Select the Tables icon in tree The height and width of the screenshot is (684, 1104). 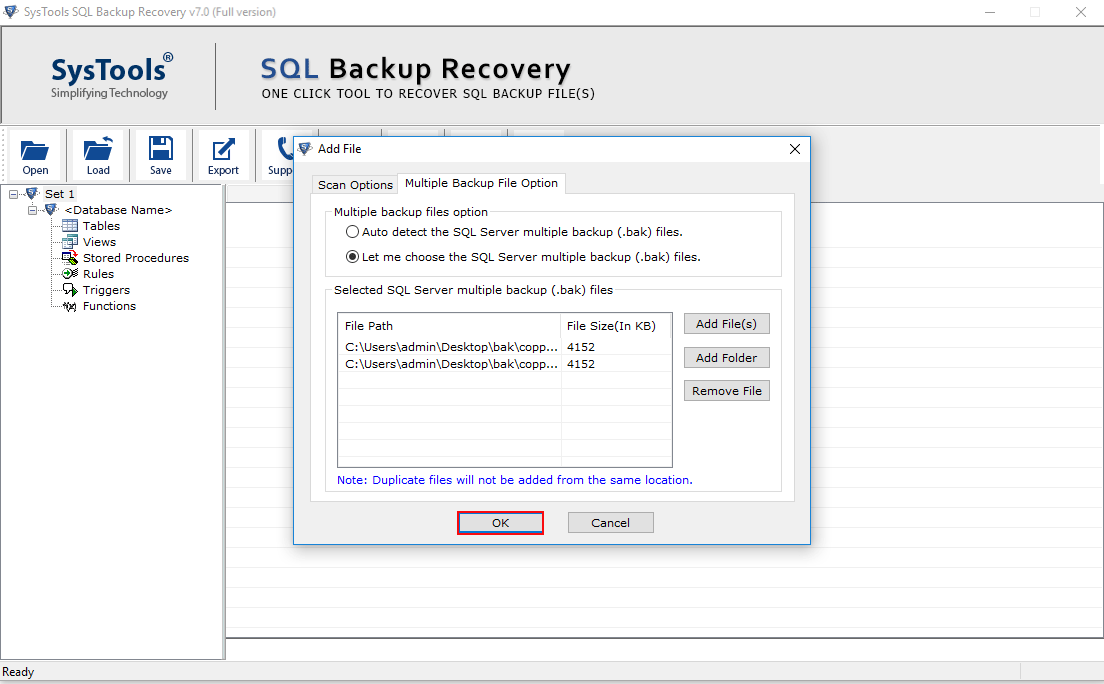pos(70,225)
